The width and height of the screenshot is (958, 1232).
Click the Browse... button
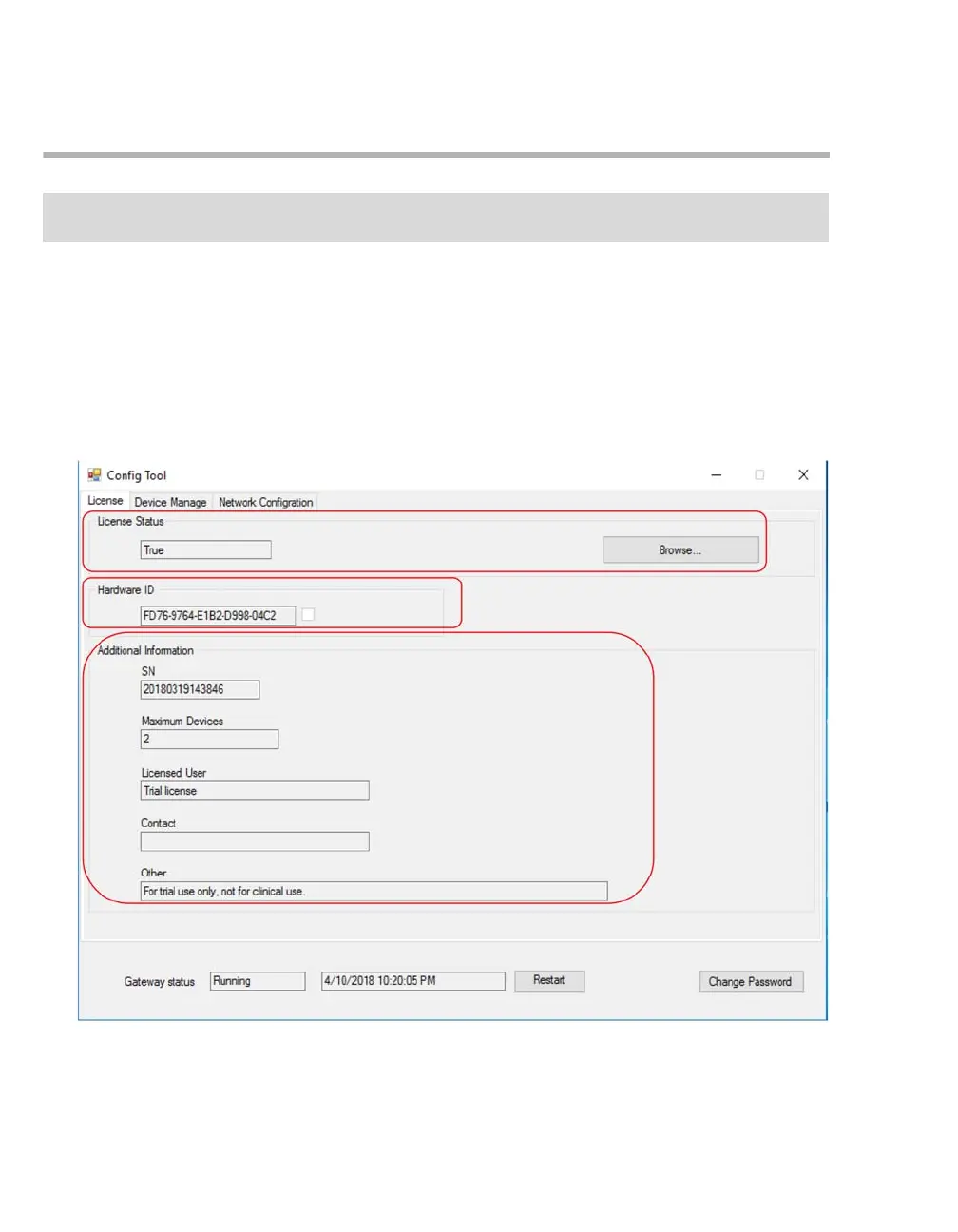click(680, 549)
